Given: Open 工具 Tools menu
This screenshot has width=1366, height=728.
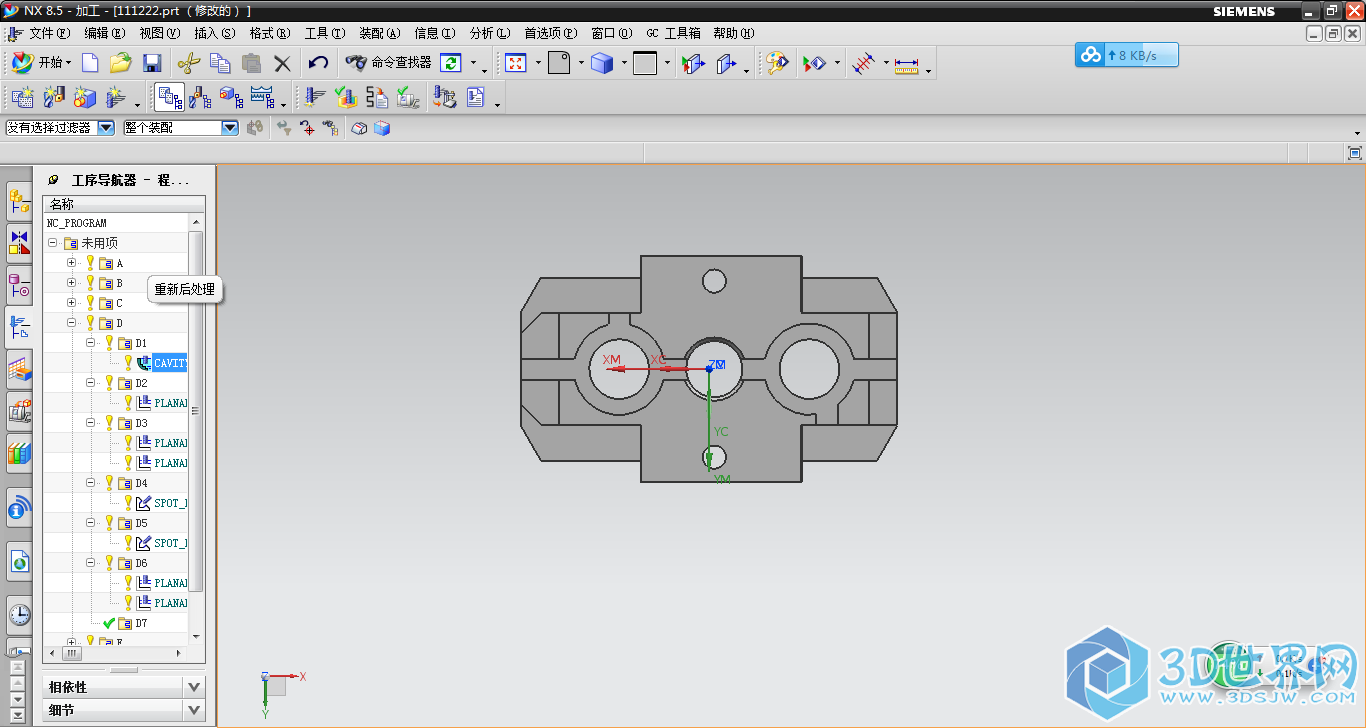Looking at the screenshot, I should [325, 33].
